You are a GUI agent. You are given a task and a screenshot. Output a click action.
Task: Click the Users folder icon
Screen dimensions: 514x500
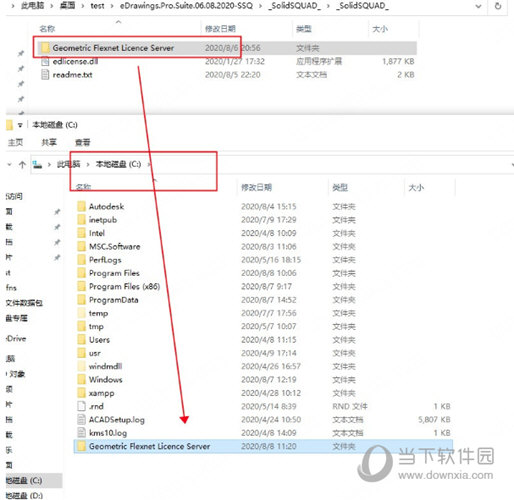pyautogui.click(x=81, y=340)
